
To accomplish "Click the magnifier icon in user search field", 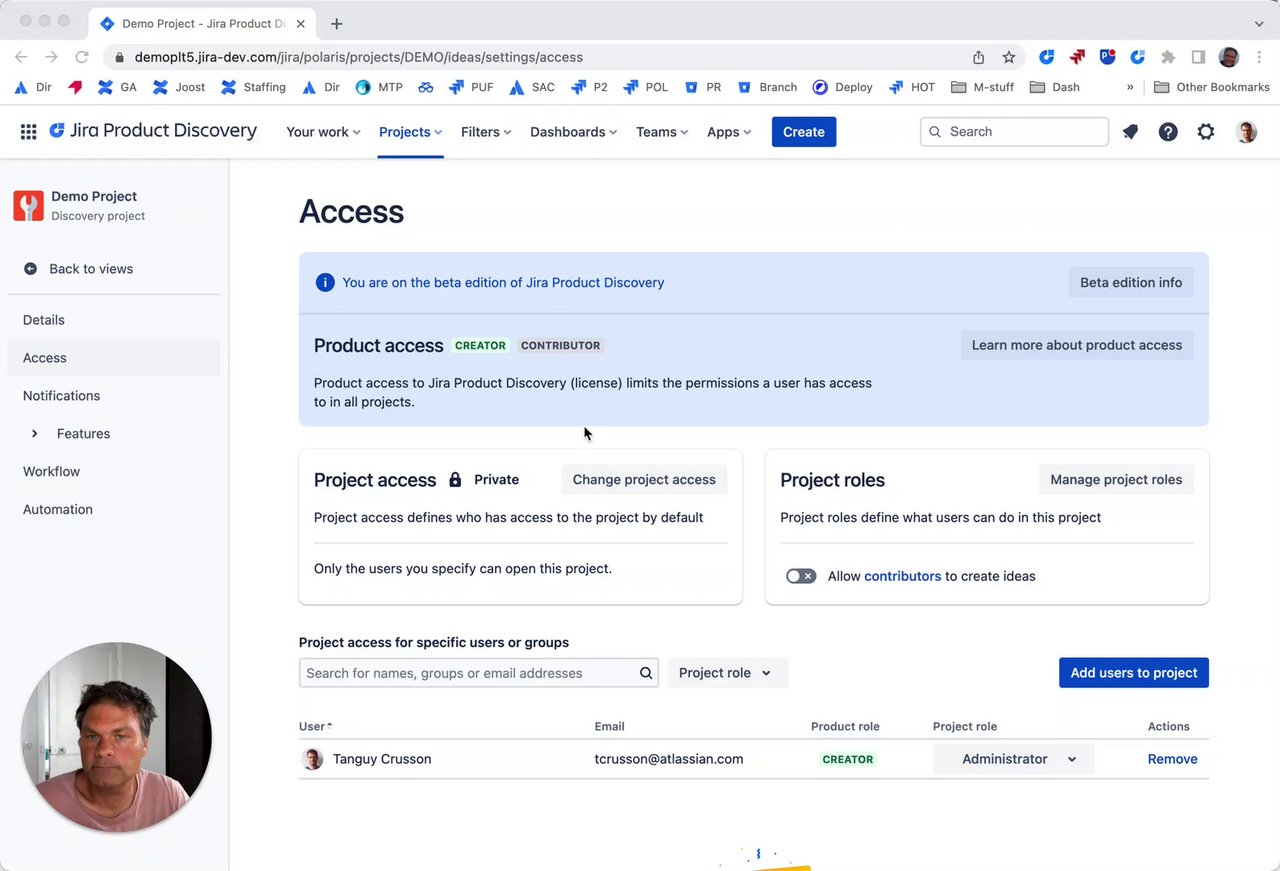I will click(x=646, y=673).
